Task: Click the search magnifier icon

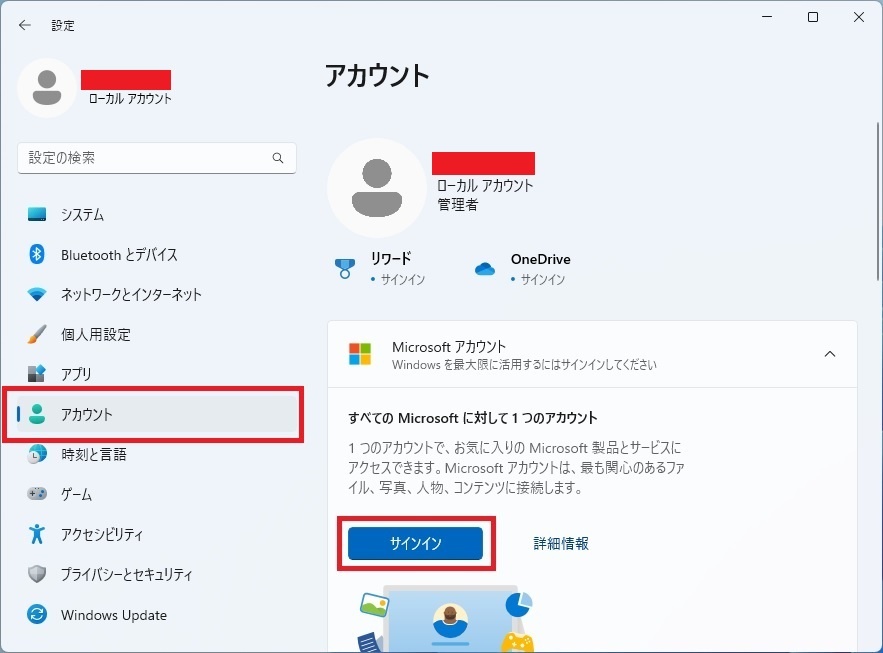Action: (x=278, y=158)
